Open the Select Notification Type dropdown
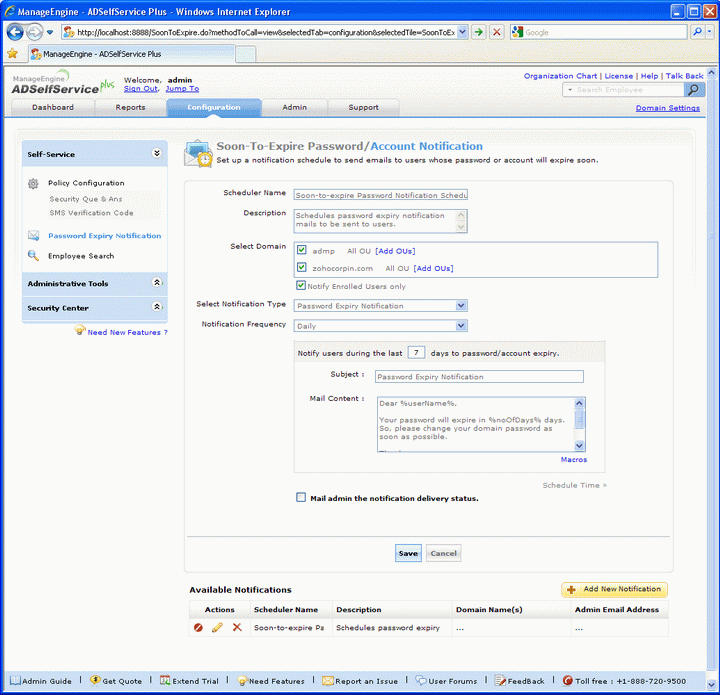This screenshot has width=720, height=695. coord(461,305)
